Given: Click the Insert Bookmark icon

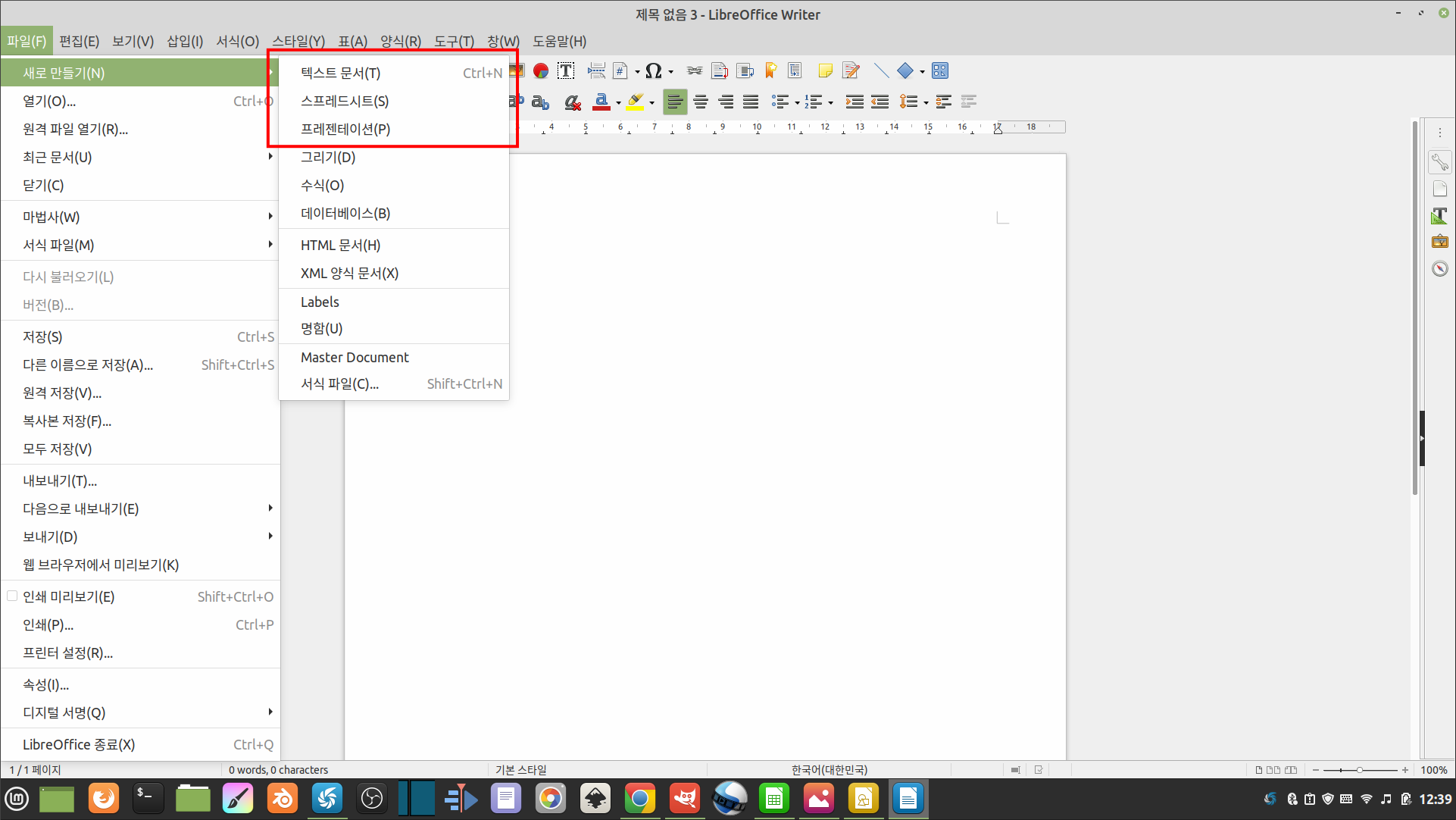Looking at the screenshot, I should click(x=770, y=71).
